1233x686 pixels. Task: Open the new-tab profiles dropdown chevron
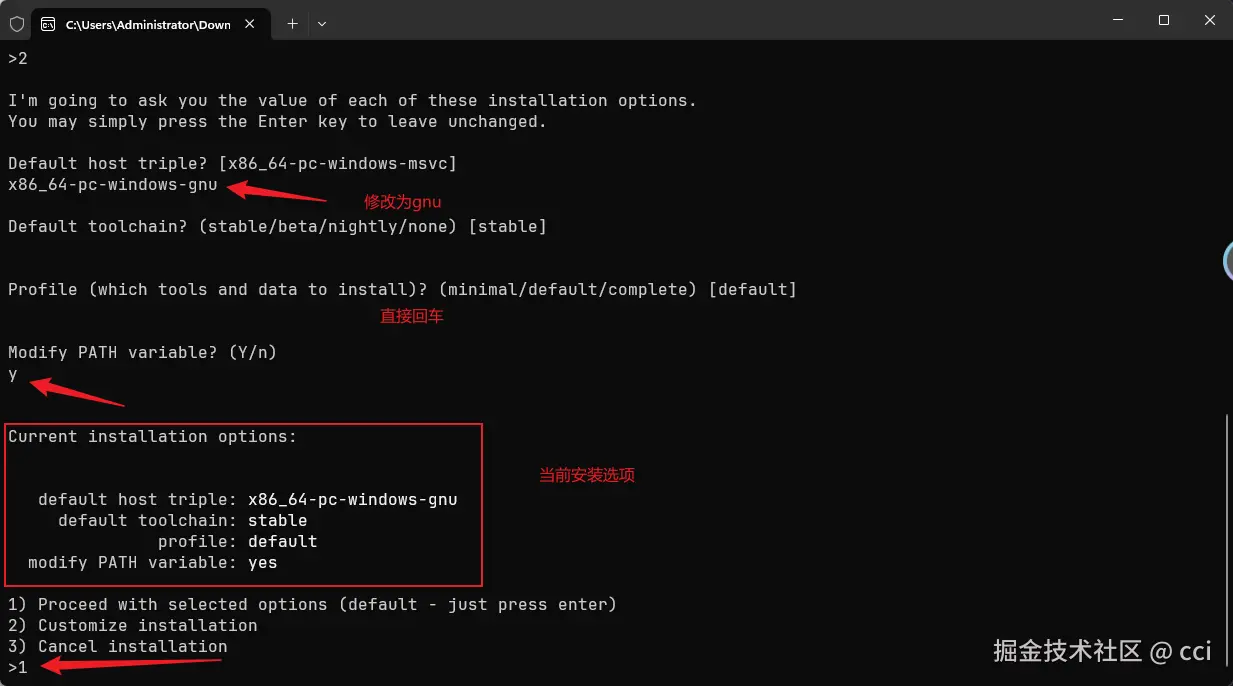322,23
